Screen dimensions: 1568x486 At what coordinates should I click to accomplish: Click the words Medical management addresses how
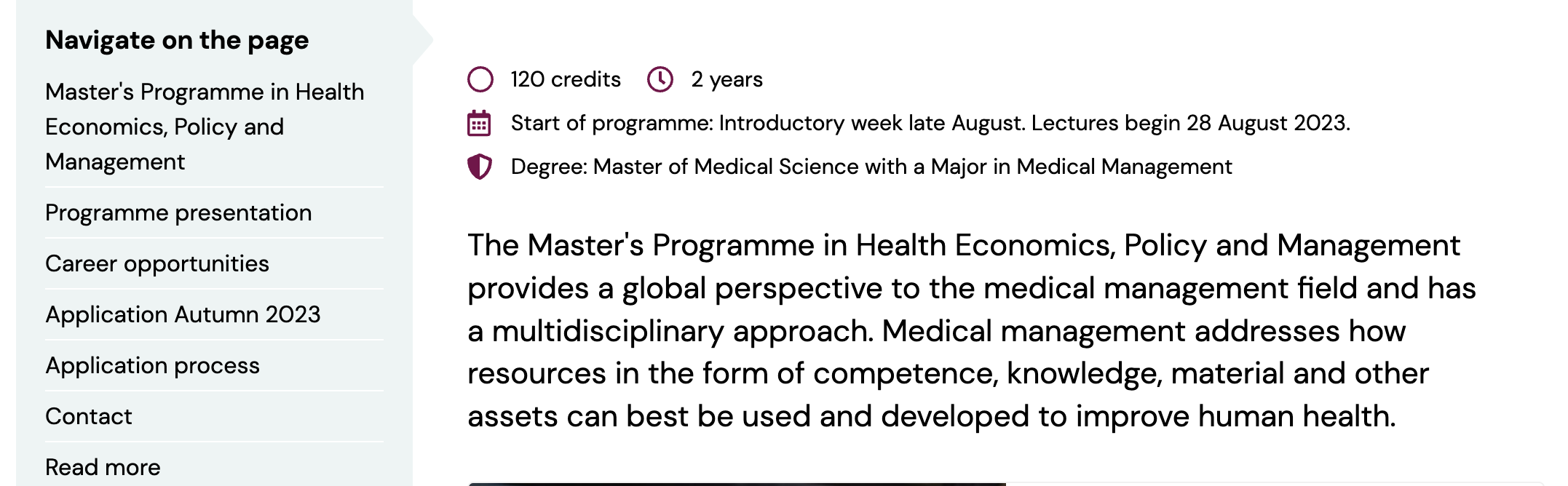point(1144,331)
